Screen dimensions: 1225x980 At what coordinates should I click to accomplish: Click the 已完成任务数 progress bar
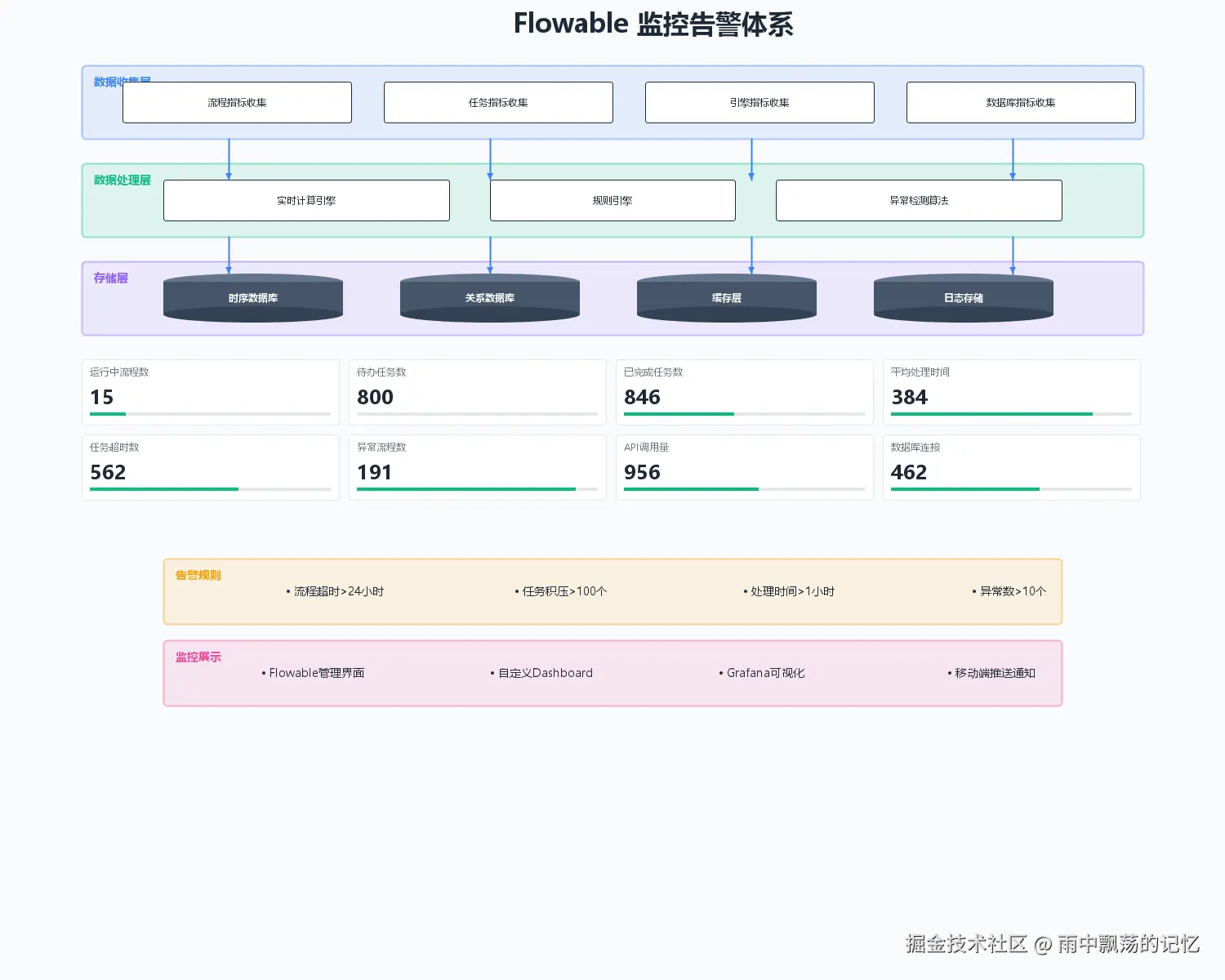[745, 414]
